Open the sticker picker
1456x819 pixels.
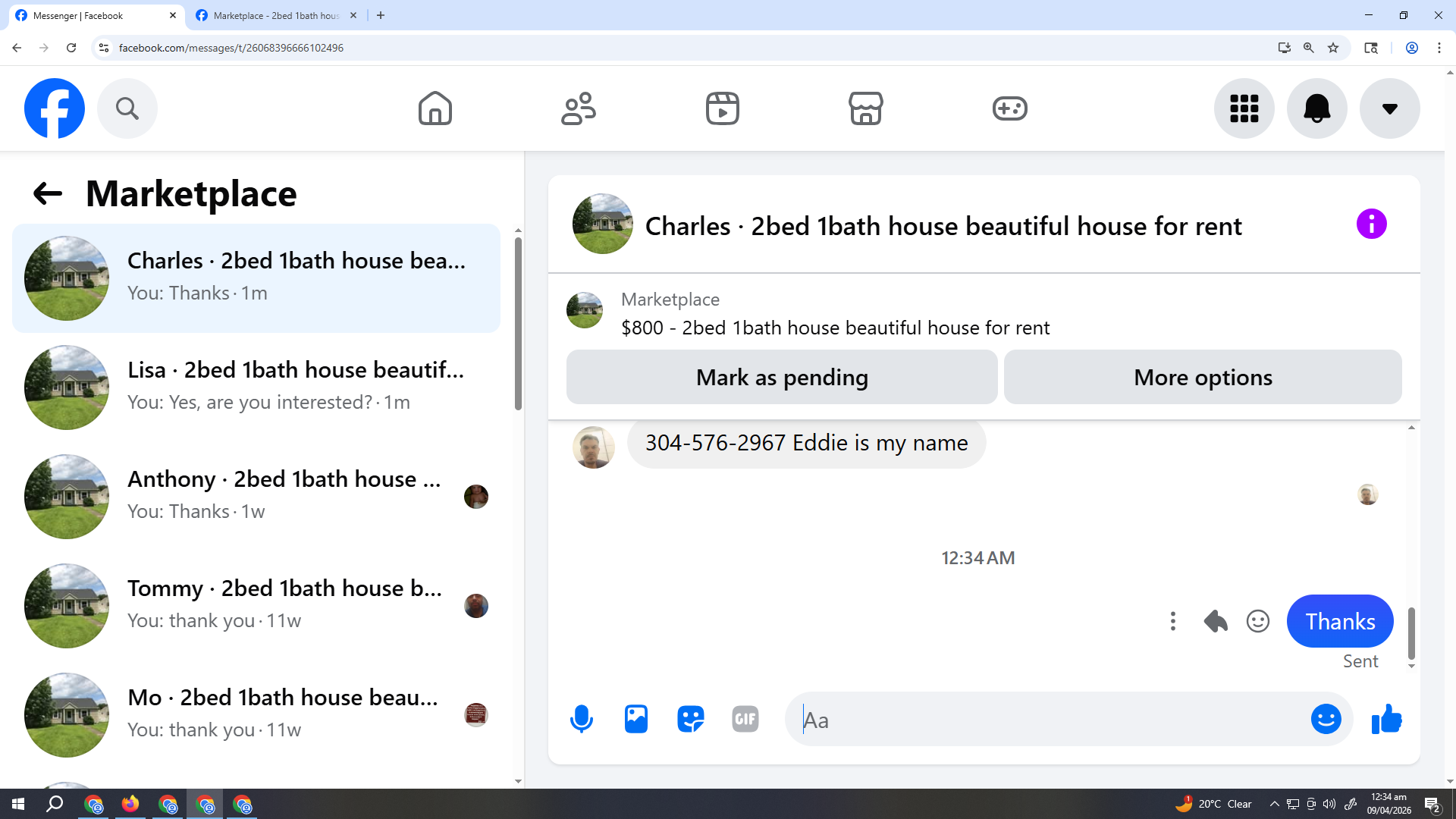(690, 719)
